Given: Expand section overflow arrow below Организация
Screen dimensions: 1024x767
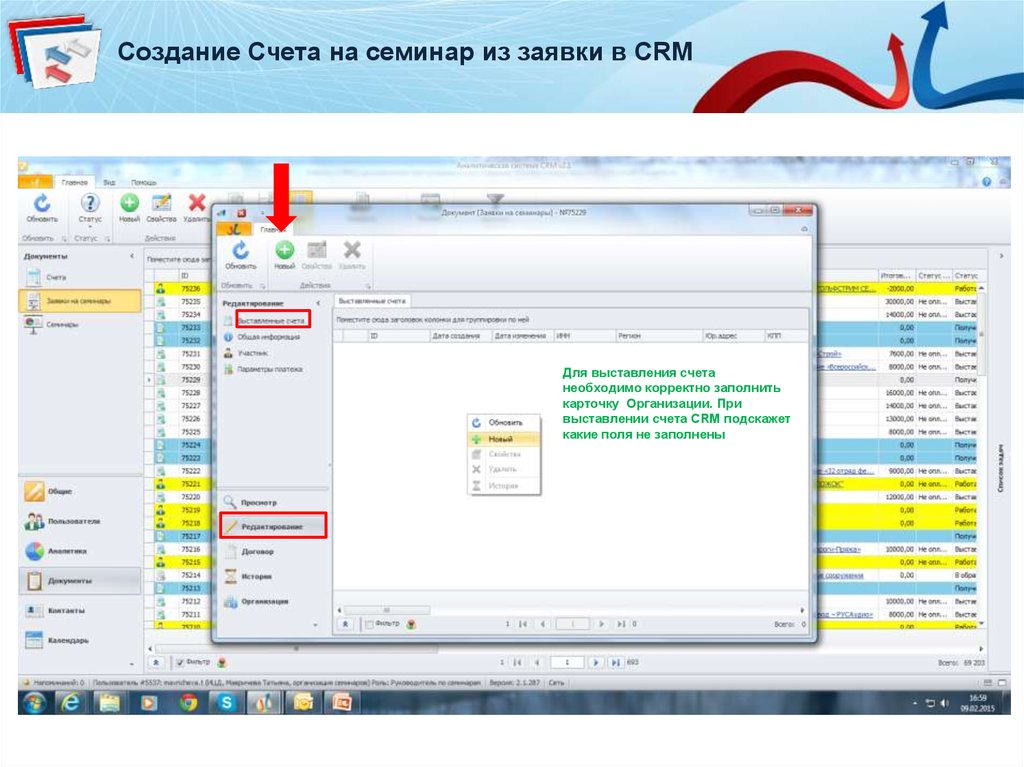Looking at the screenshot, I should click(x=315, y=625).
